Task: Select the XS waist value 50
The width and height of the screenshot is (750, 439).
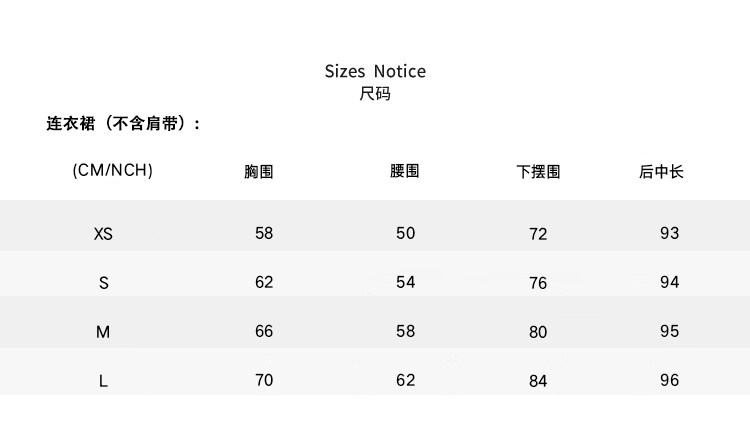Action: click(405, 233)
